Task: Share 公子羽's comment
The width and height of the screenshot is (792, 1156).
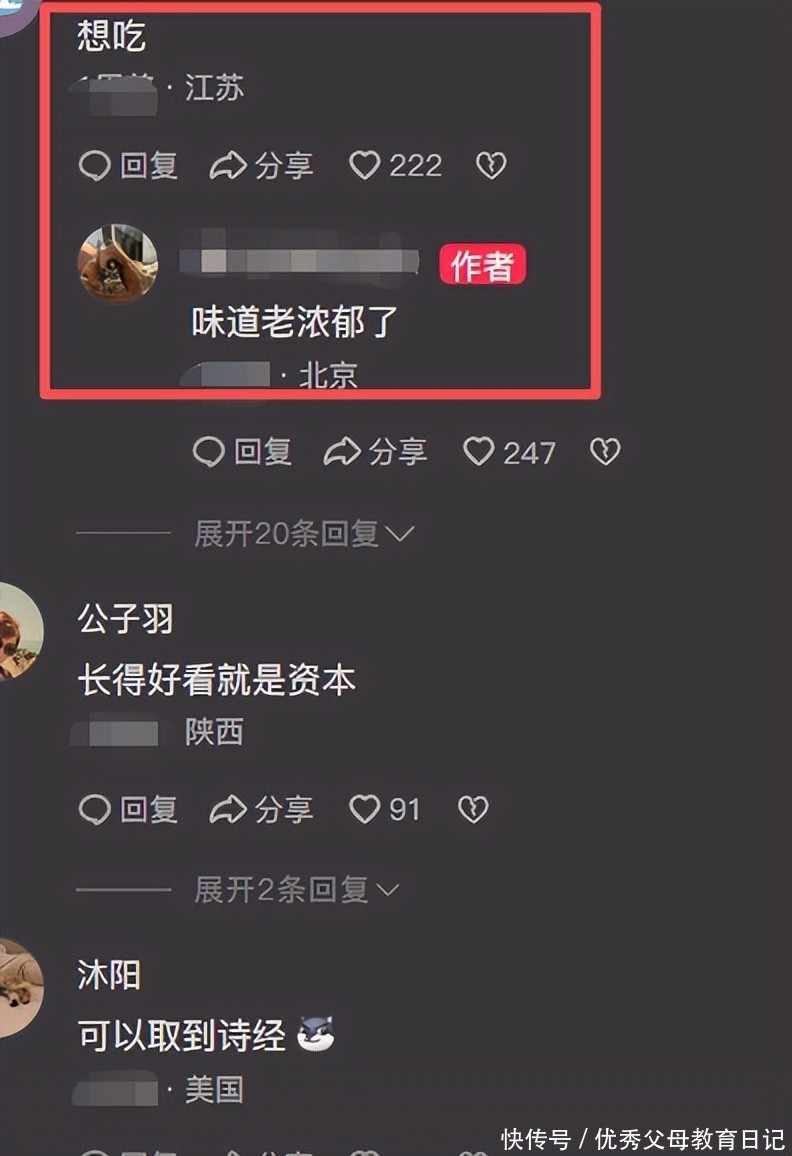Action: pyautogui.click(x=262, y=809)
